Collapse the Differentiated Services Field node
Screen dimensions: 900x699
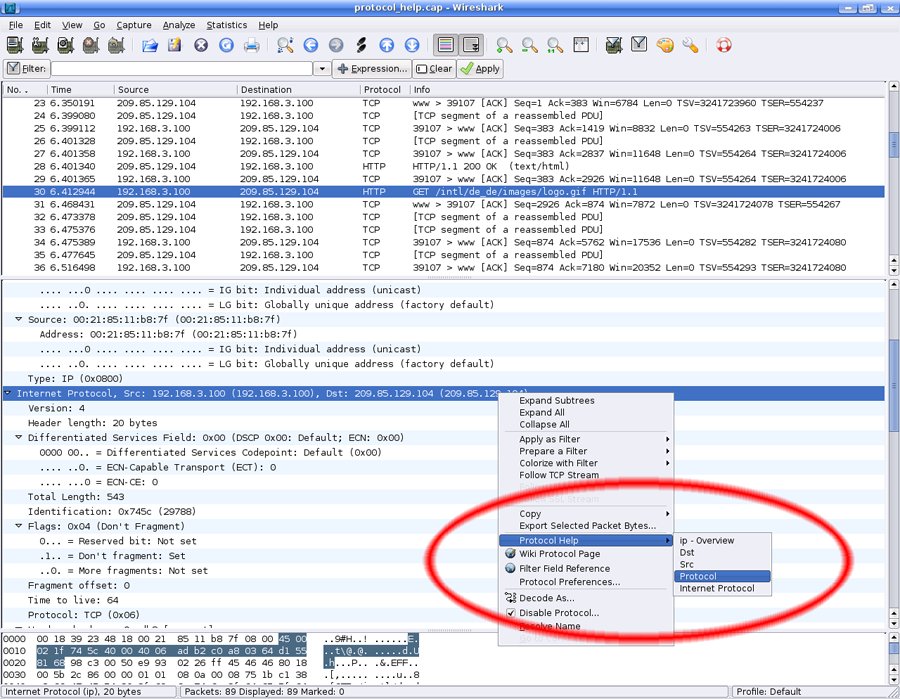pos(18,437)
